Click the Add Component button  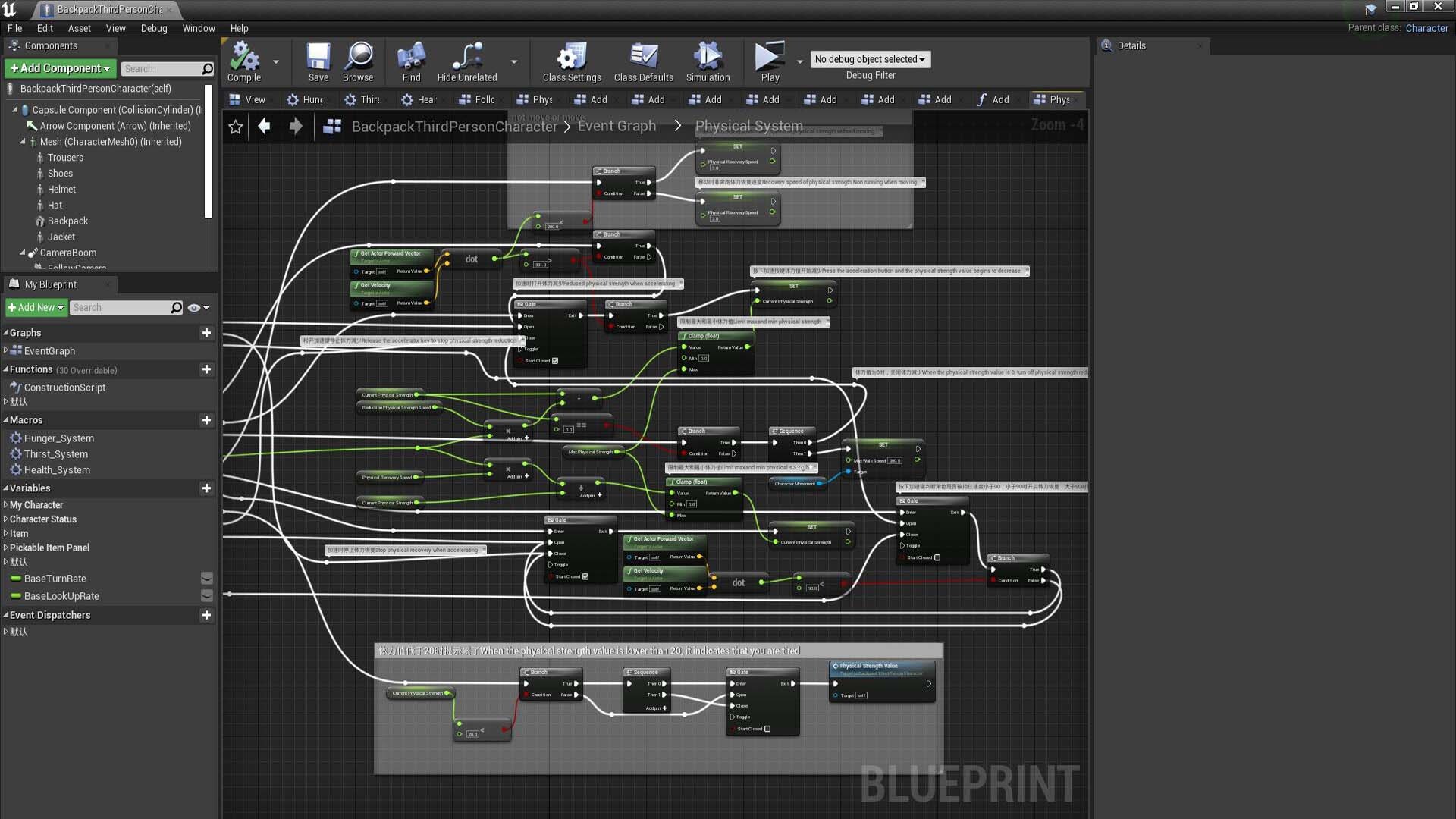coord(59,68)
